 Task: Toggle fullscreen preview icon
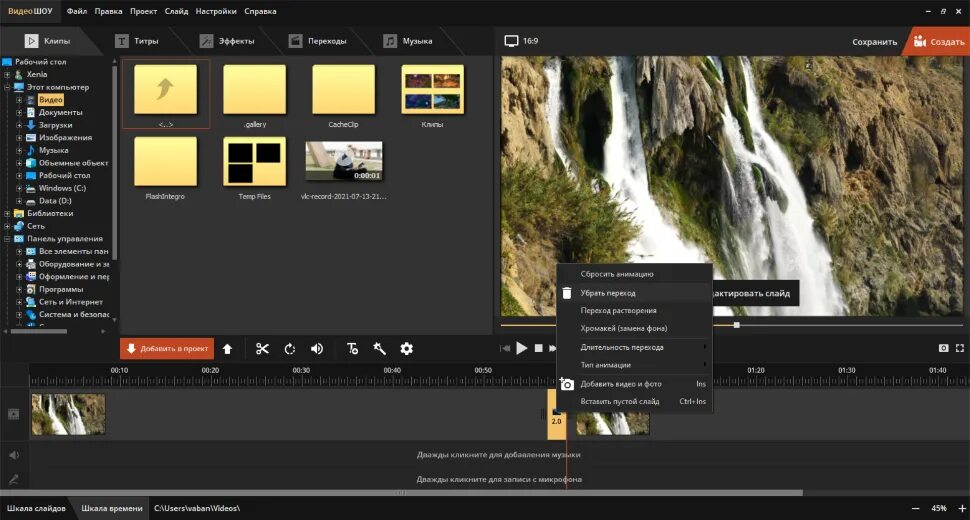pyautogui.click(x=959, y=348)
